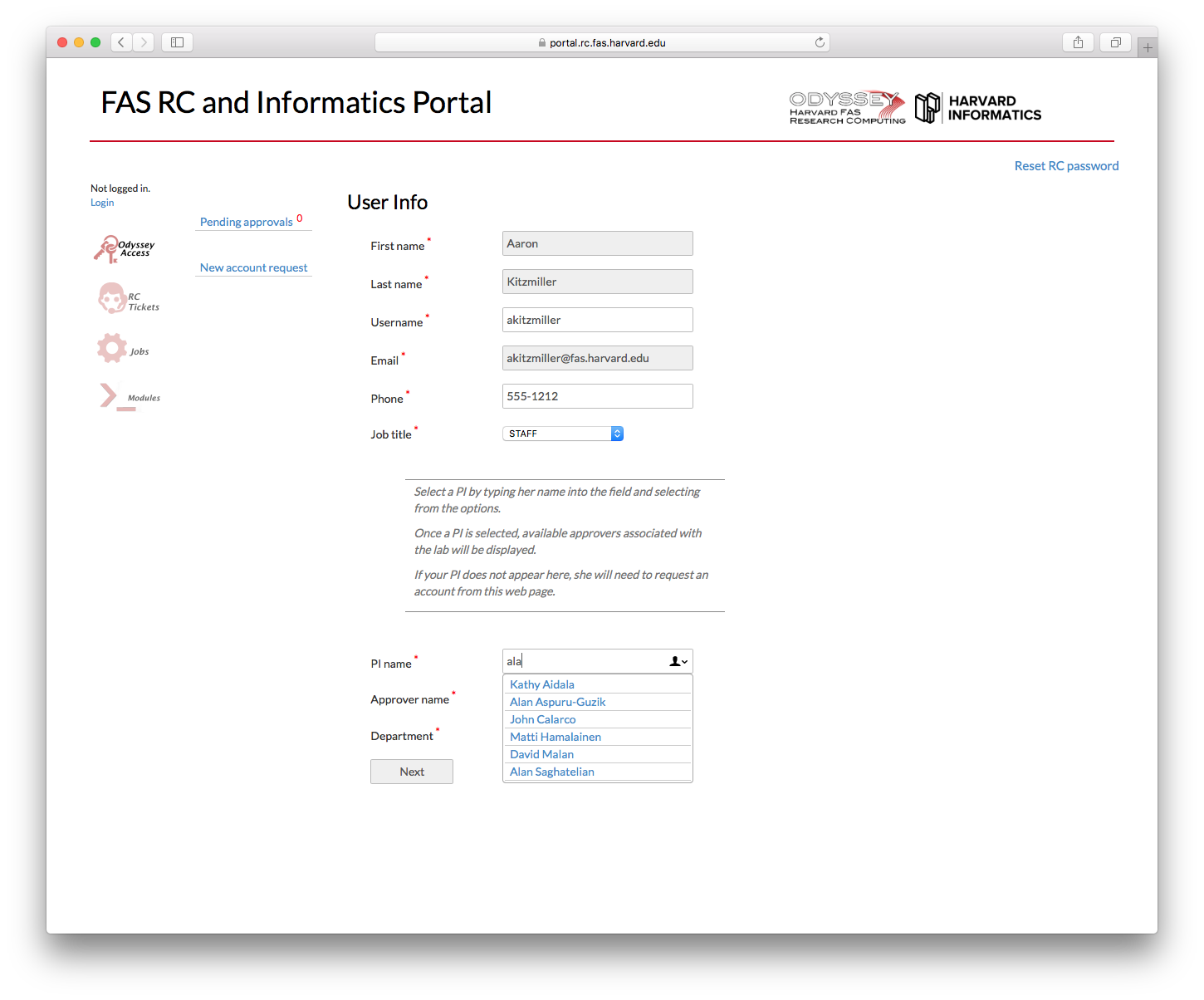Open Pending approvals menu item
Screen dimensions: 1204x1000
(x=247, y=222)
